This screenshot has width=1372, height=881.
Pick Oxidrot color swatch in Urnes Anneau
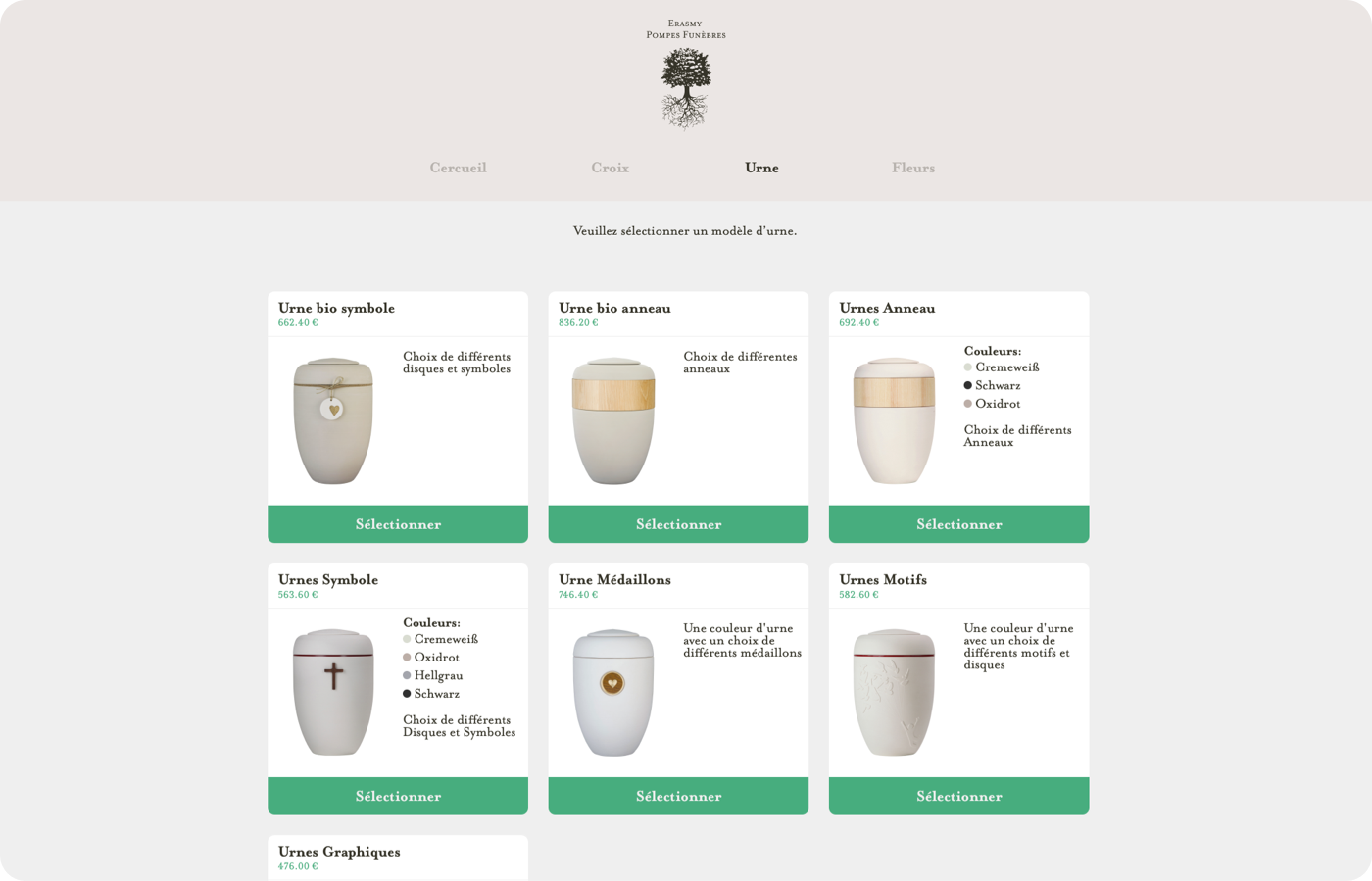click(968, 404)
